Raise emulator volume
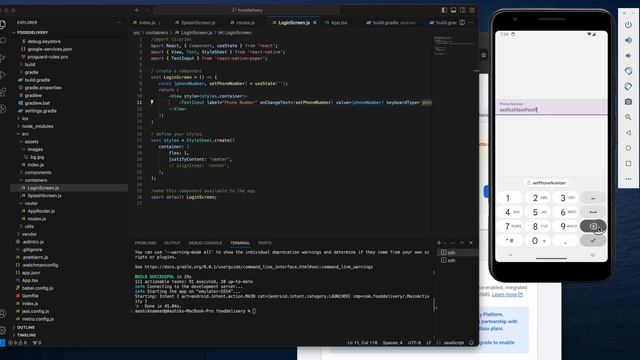This screenshot has height=360, width=640. (x=628, y=40)
